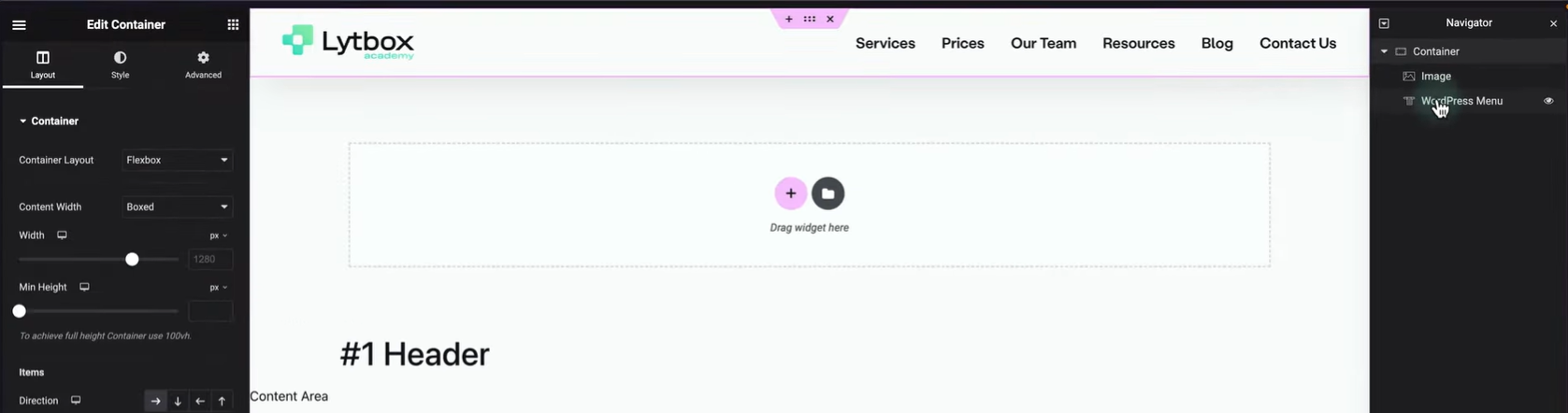1568x413 pixels.
Task: Collapse the Container tree in Navigator
Action: coord(1384,51)
